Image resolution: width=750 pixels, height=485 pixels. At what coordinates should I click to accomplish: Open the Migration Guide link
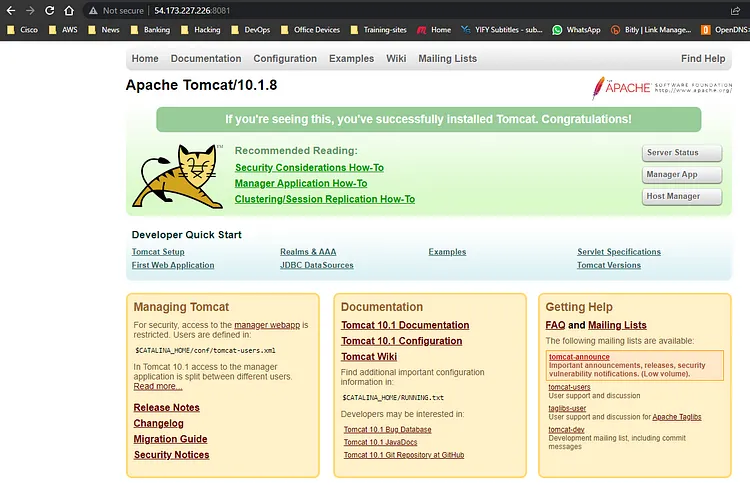[170, 439]
